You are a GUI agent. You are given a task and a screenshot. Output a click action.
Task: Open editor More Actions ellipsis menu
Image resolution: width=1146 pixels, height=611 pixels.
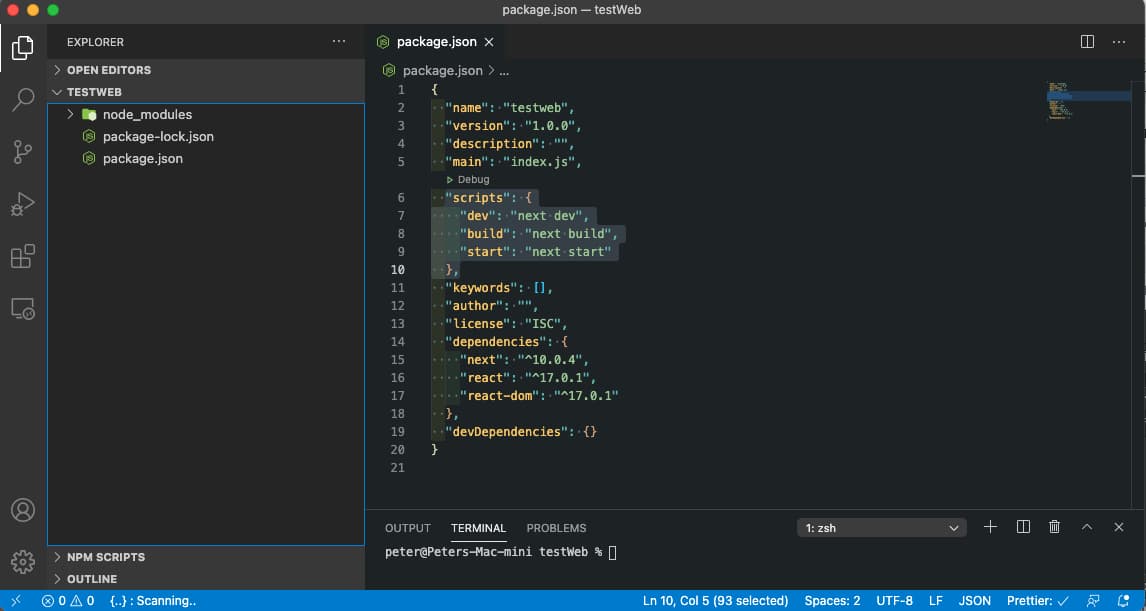pos(1119,42)
